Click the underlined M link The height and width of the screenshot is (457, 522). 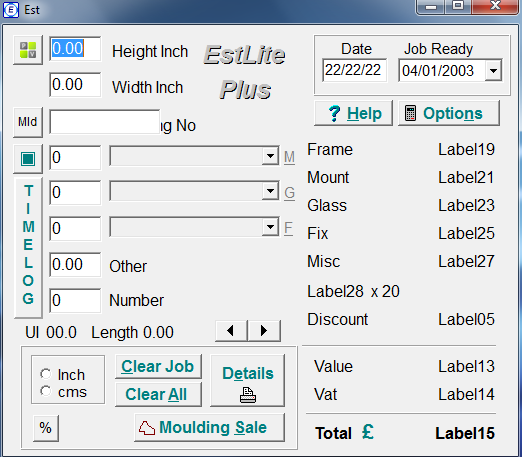pos(289,157)
